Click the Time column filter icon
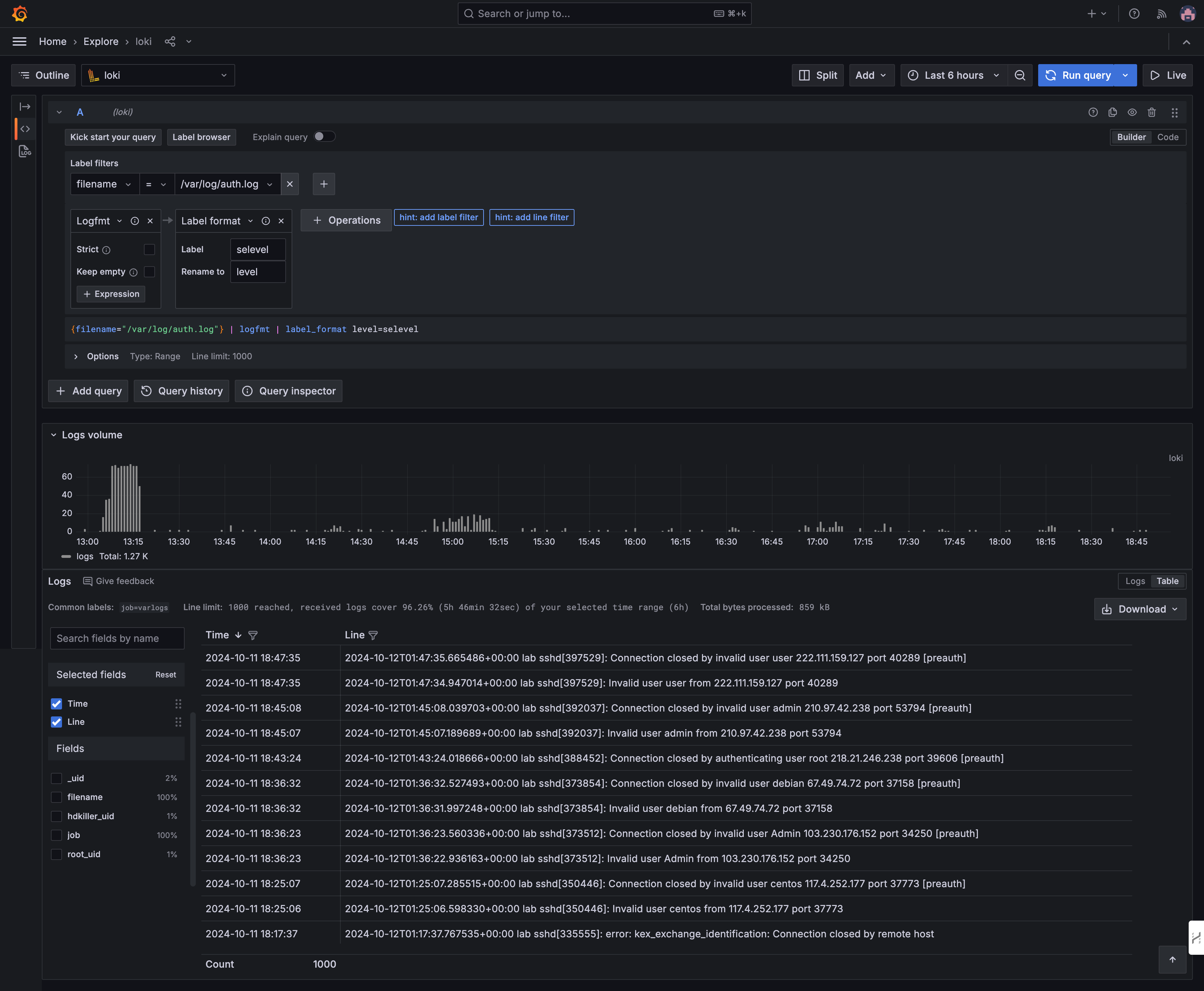Image resolution: width=1204 pixels, height=991 pixels. pyautogui.click(x=253, y=635)
